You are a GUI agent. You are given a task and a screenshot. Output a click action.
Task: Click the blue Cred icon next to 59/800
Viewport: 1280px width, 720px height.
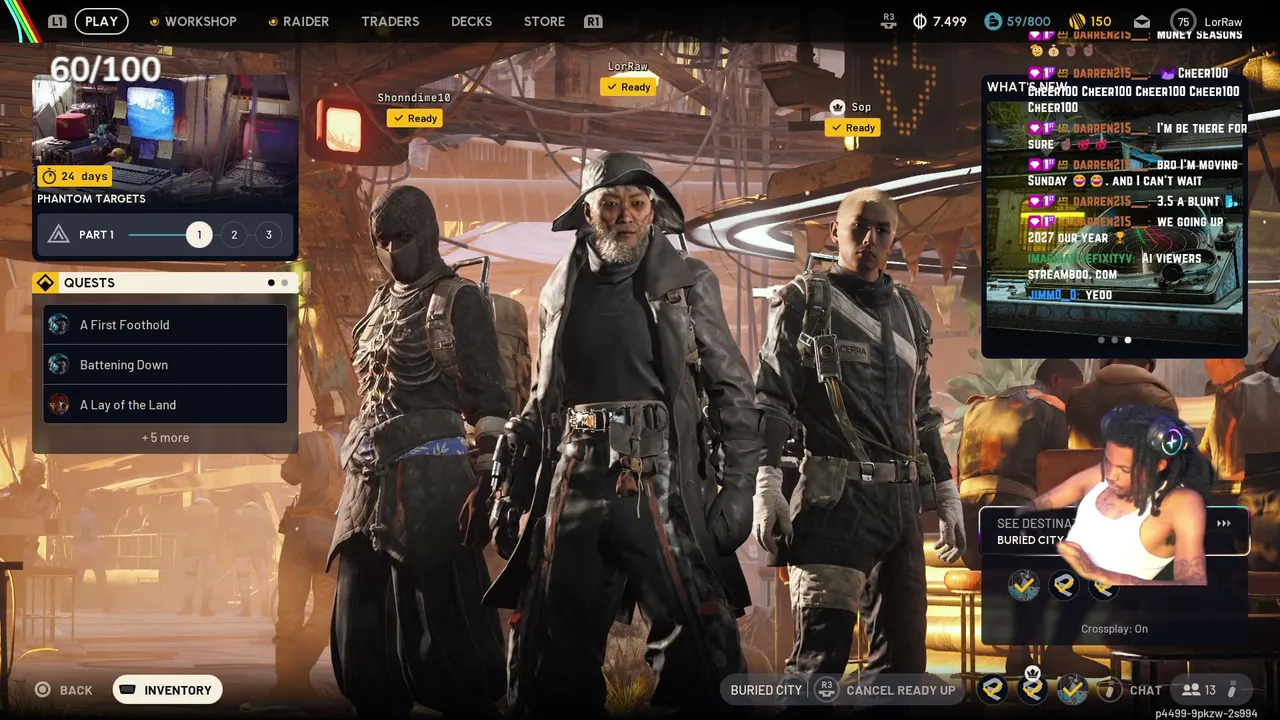tap(992, 21)
